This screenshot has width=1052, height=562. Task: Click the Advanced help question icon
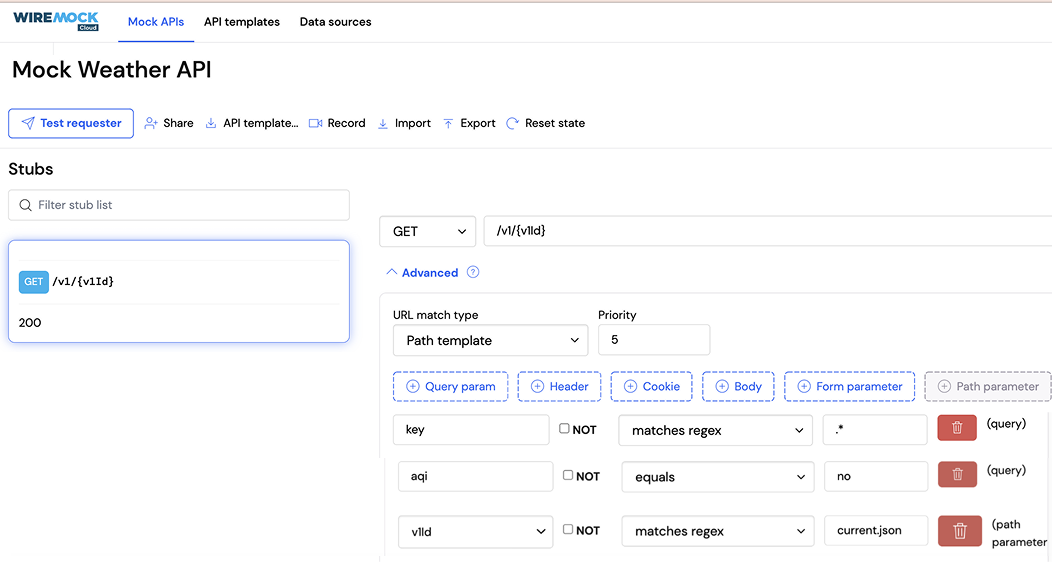(473, 272)
